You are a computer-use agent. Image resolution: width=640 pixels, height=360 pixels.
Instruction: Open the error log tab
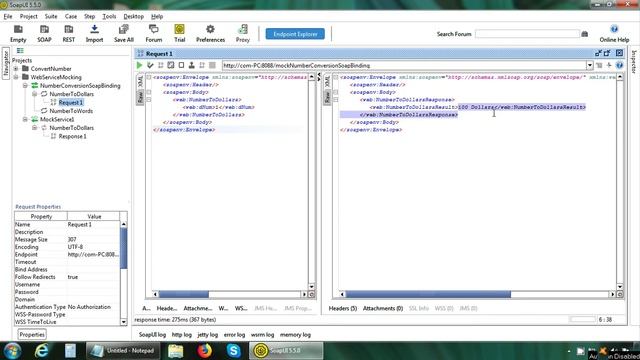[x=234, y=335]
